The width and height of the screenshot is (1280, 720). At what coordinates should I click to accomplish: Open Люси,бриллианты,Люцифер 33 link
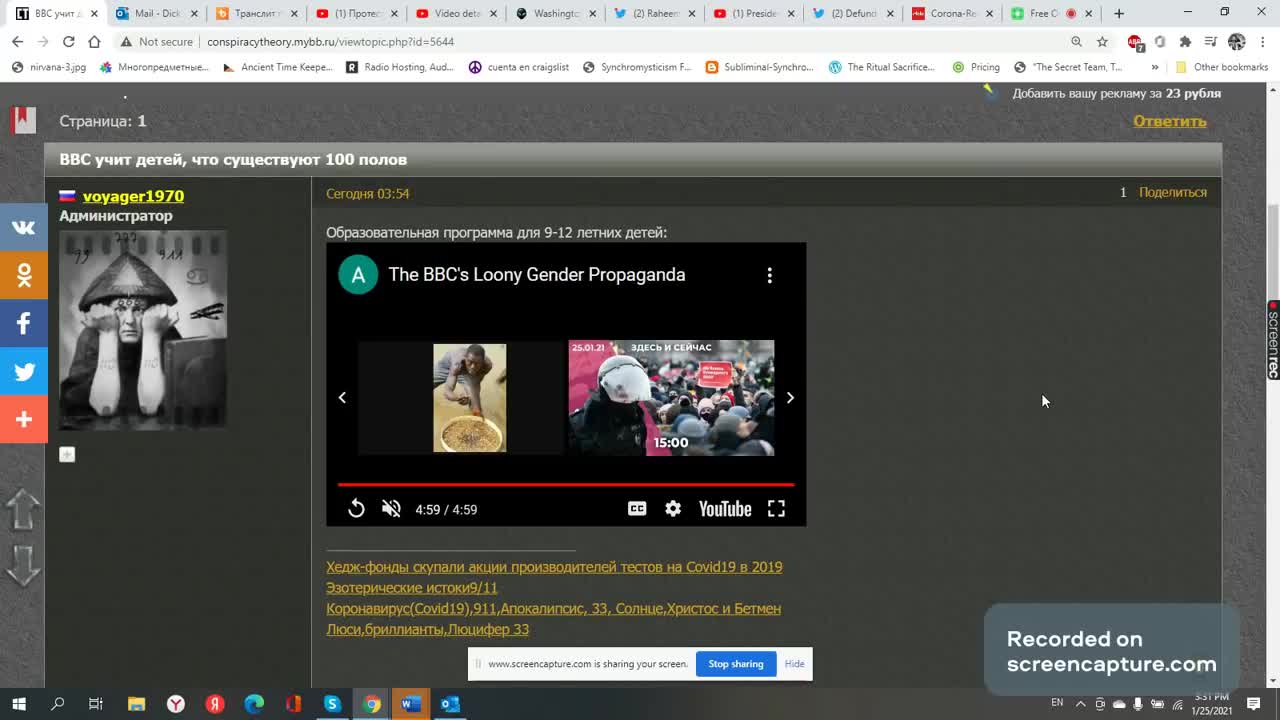[x=427, y=630]
